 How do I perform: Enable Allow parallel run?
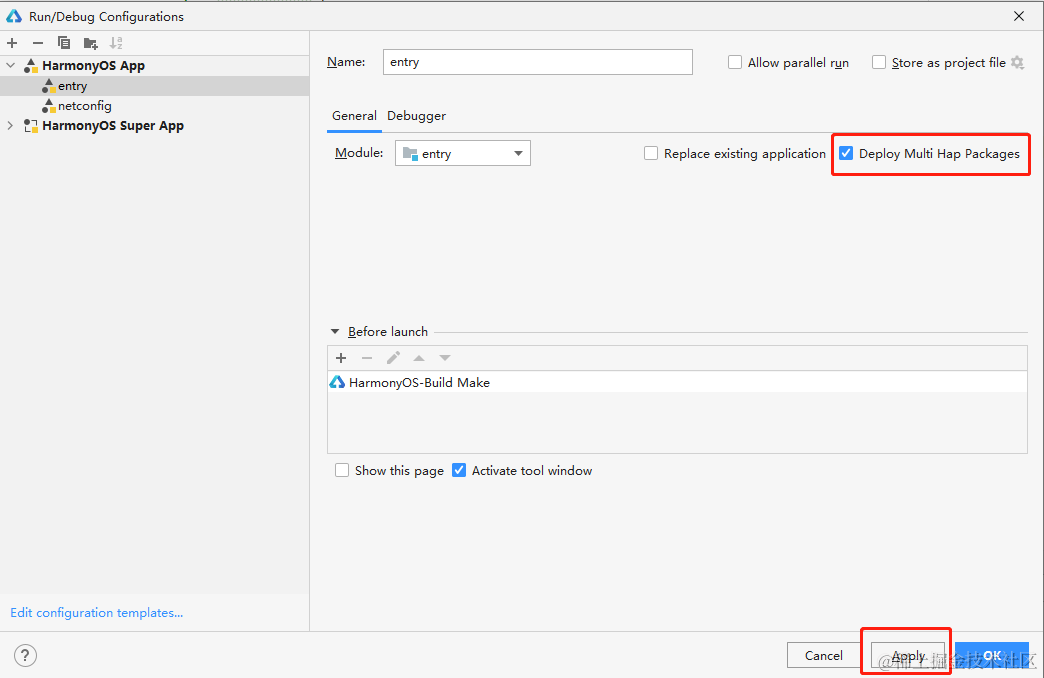[x=734, y=63]
